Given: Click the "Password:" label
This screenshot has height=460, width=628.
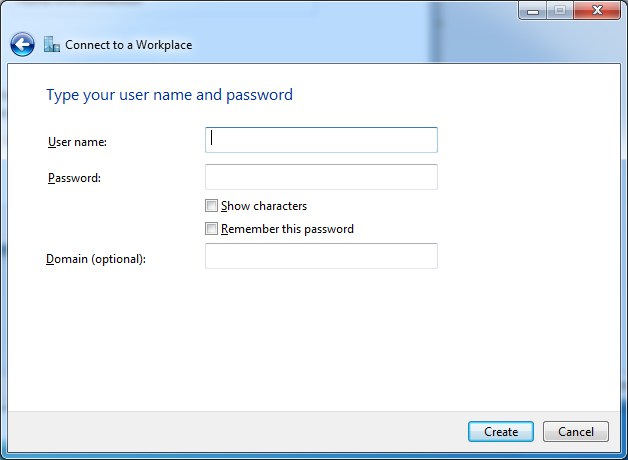Looking at the screenshot, I should coord(75,178).
